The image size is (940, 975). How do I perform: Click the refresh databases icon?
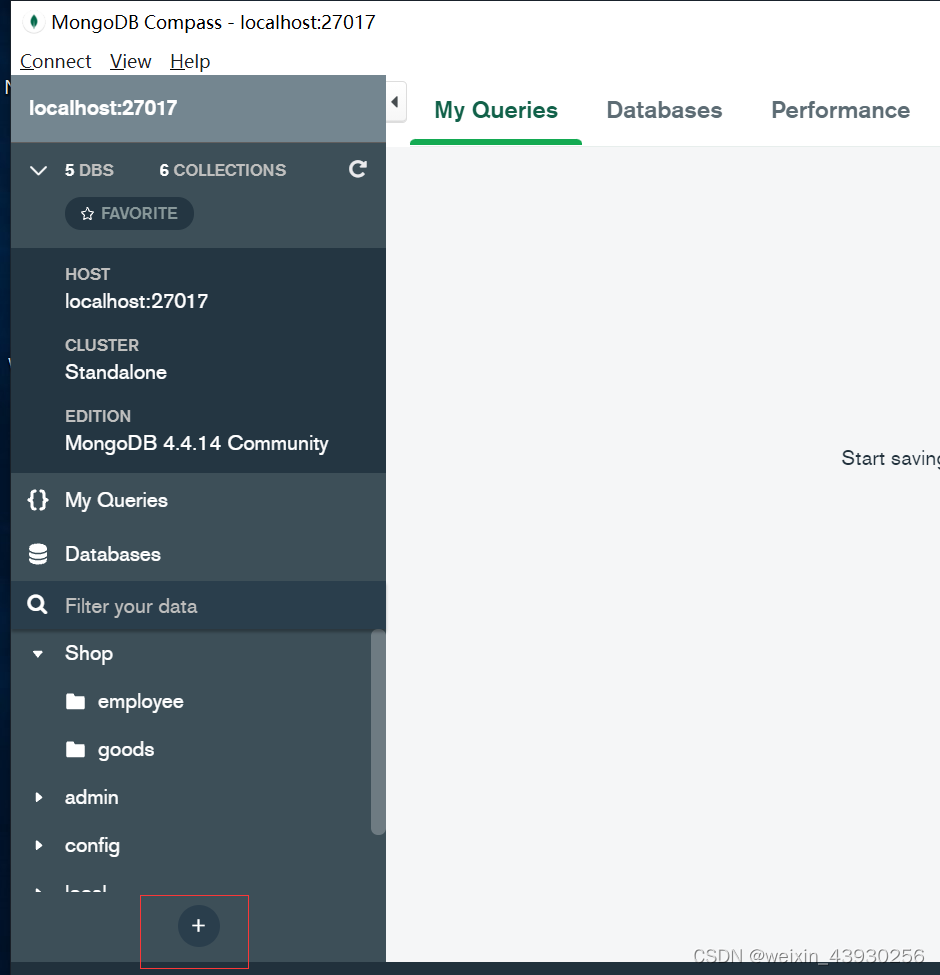357,169
